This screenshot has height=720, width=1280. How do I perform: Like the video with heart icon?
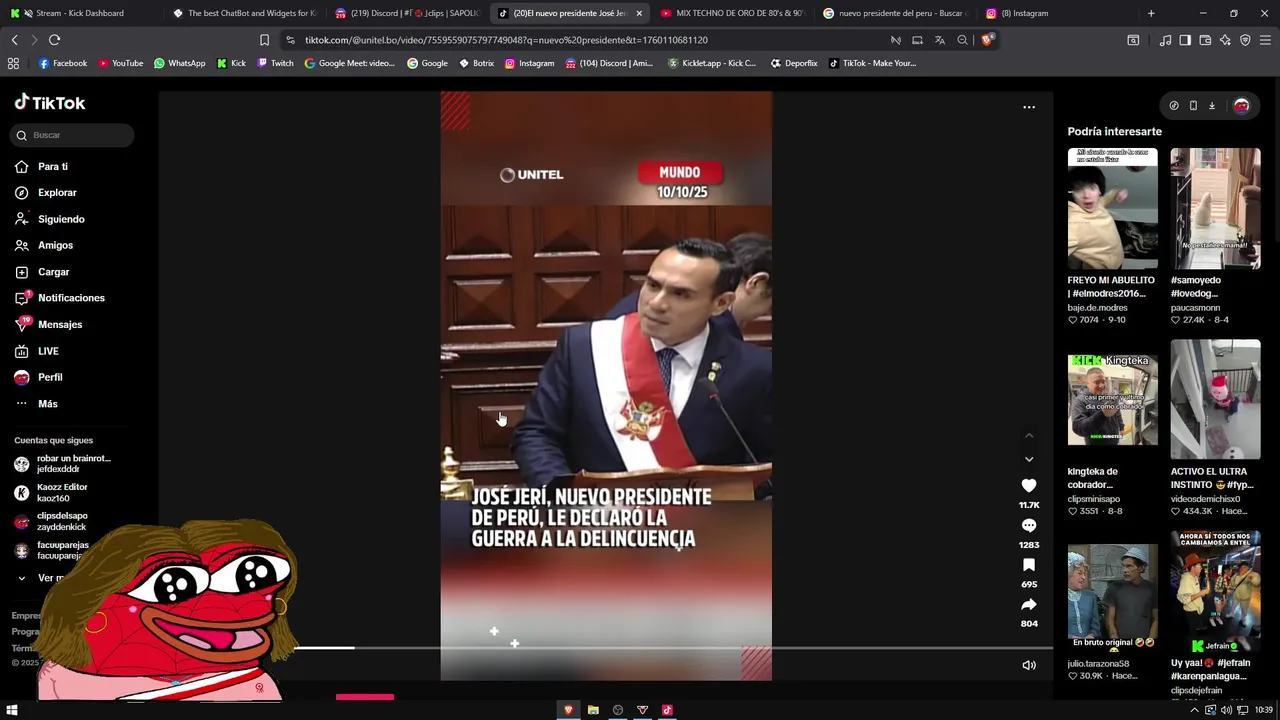pyautogui.click(x=1029, y=486)
